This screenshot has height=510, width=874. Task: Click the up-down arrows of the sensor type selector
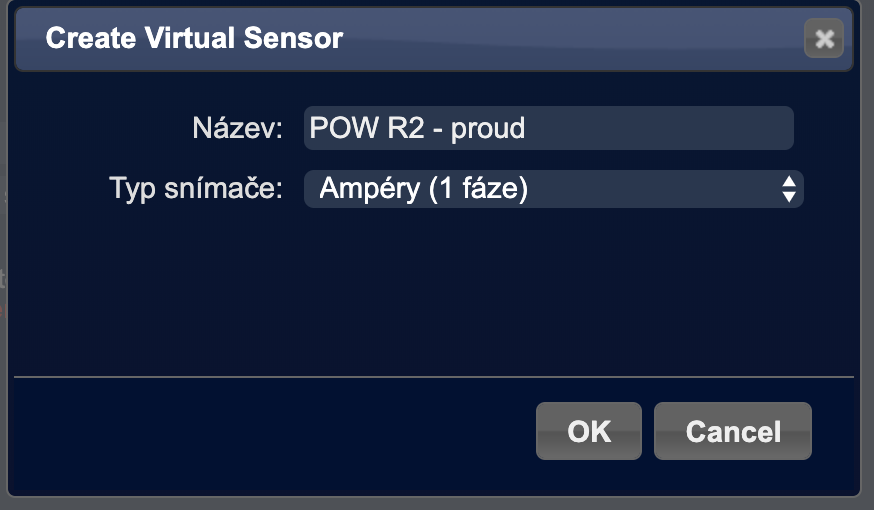coord(789,188)
